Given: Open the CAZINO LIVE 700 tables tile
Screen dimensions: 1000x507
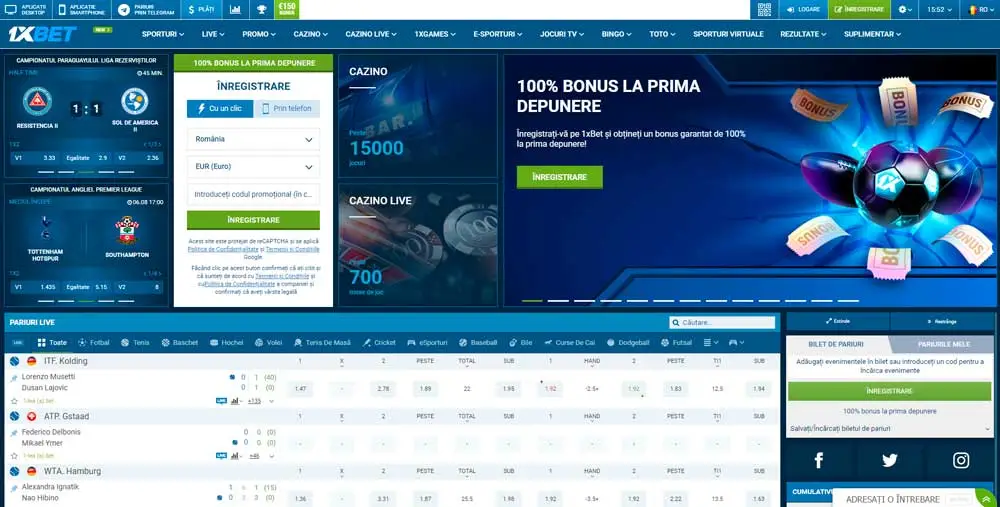Looking at the screenshot, I should (x=418, y=245).
